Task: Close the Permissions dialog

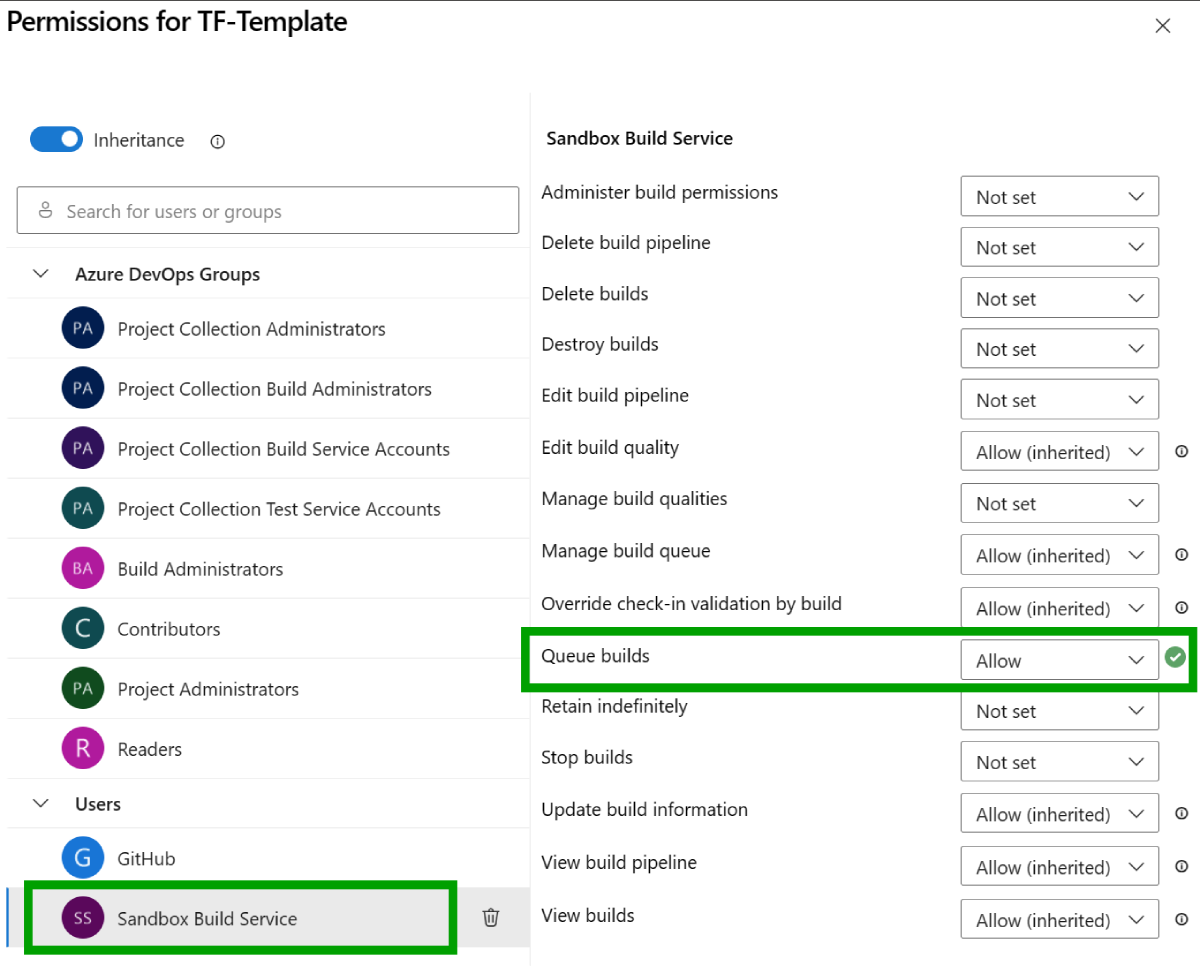Action: click(x=1162, y=26)
